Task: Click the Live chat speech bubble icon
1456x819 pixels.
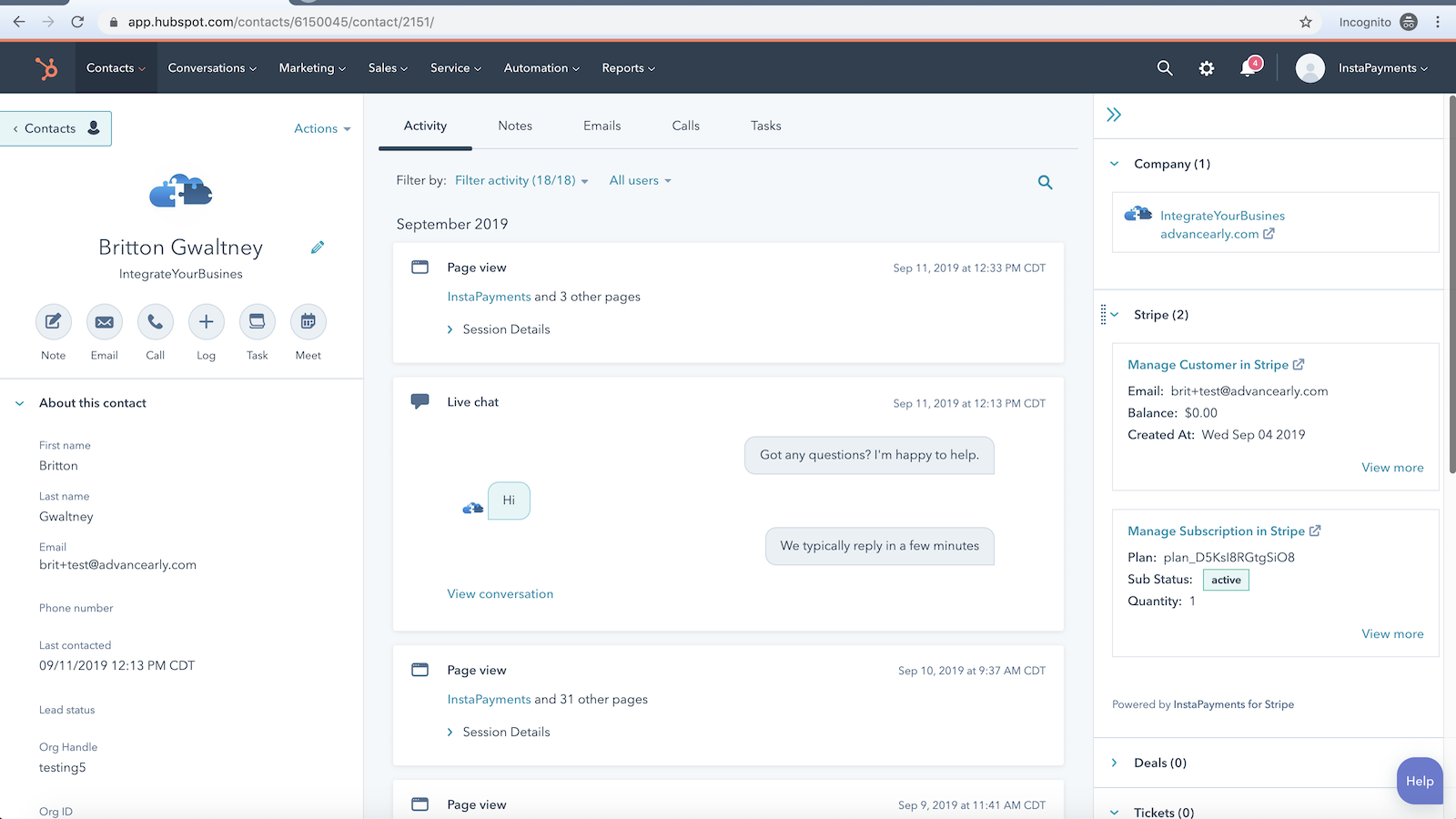Action: click(x=420, y=401)
